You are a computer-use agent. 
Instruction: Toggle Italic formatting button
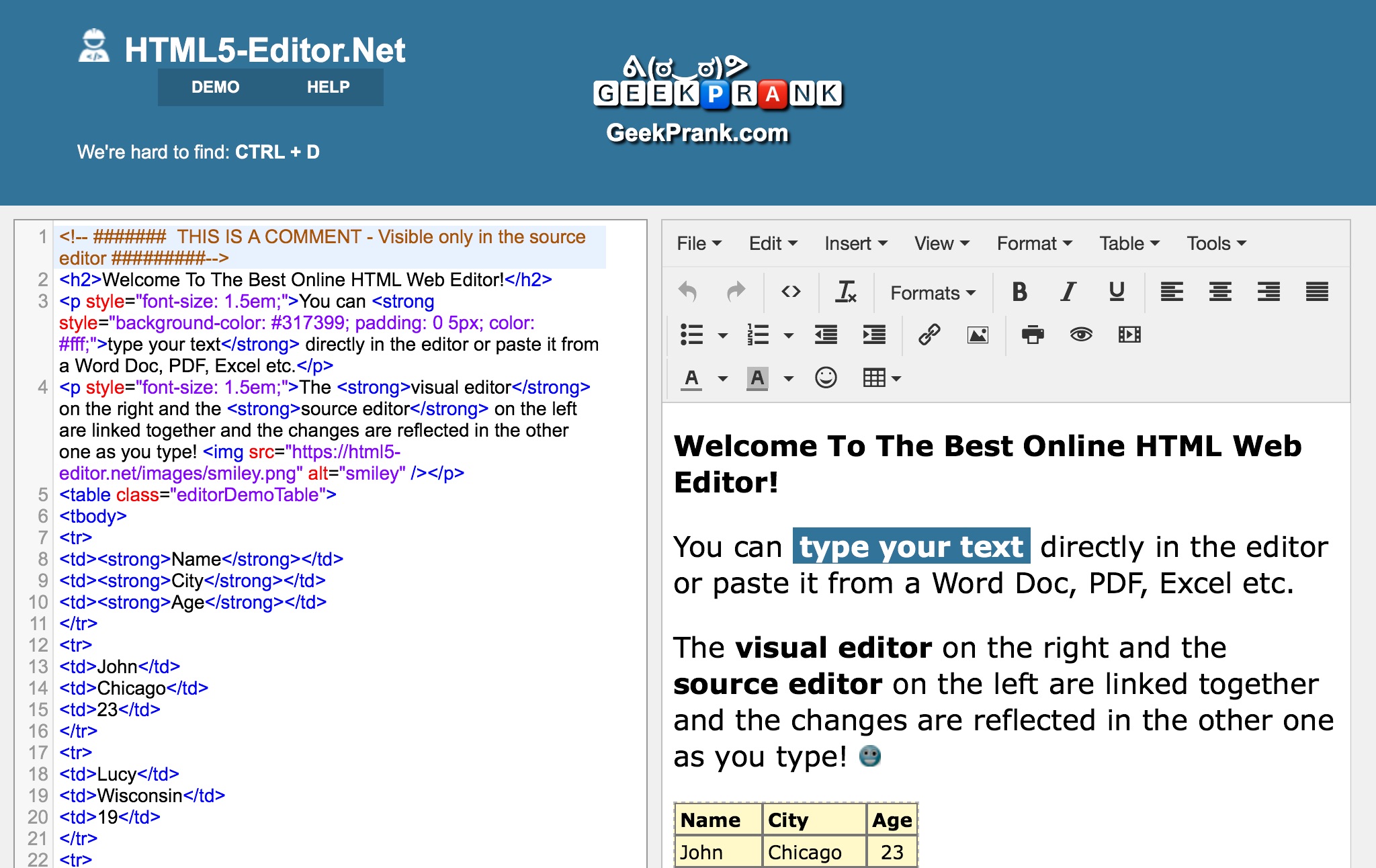coord(1068,292)
